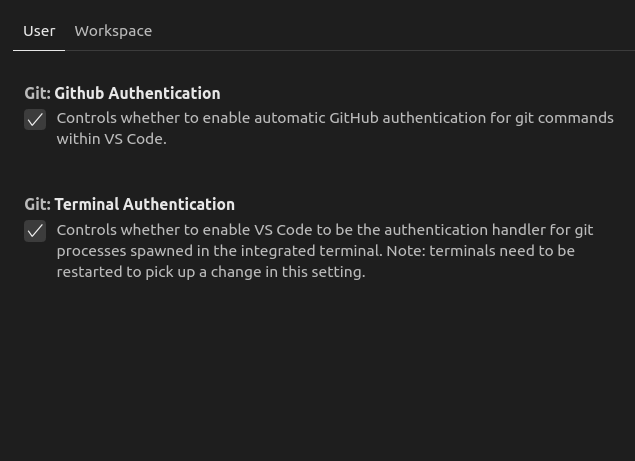Screen dimensions: 635x461
Task: Click the words 'within VS Code.'
Action: click(111, 139)
